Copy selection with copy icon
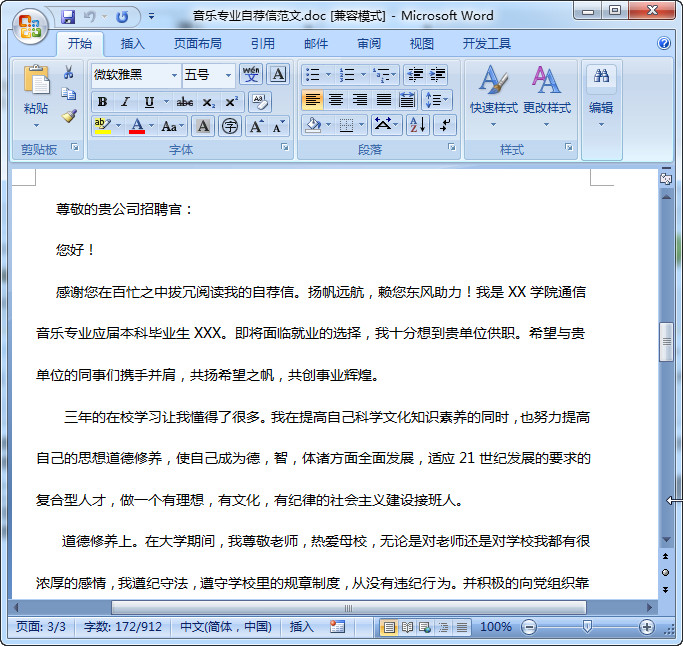 click(68, 93)
